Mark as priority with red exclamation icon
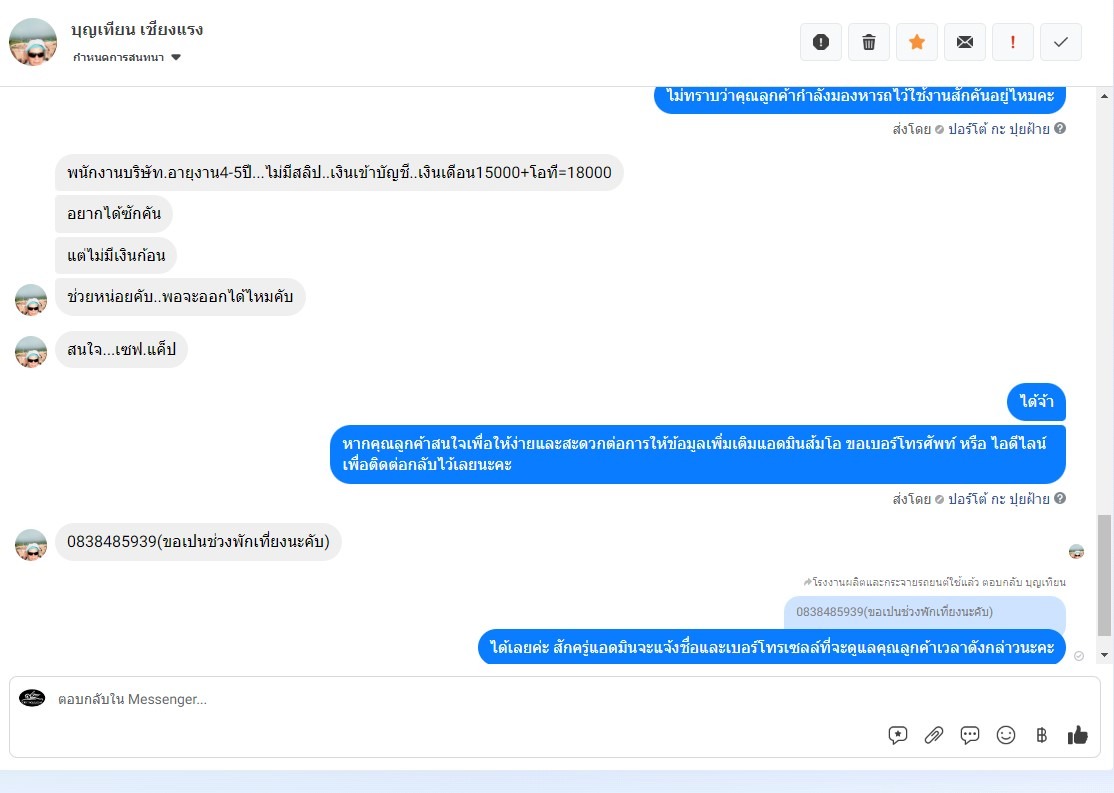 pyautogui.click(x=1012, y=42)
